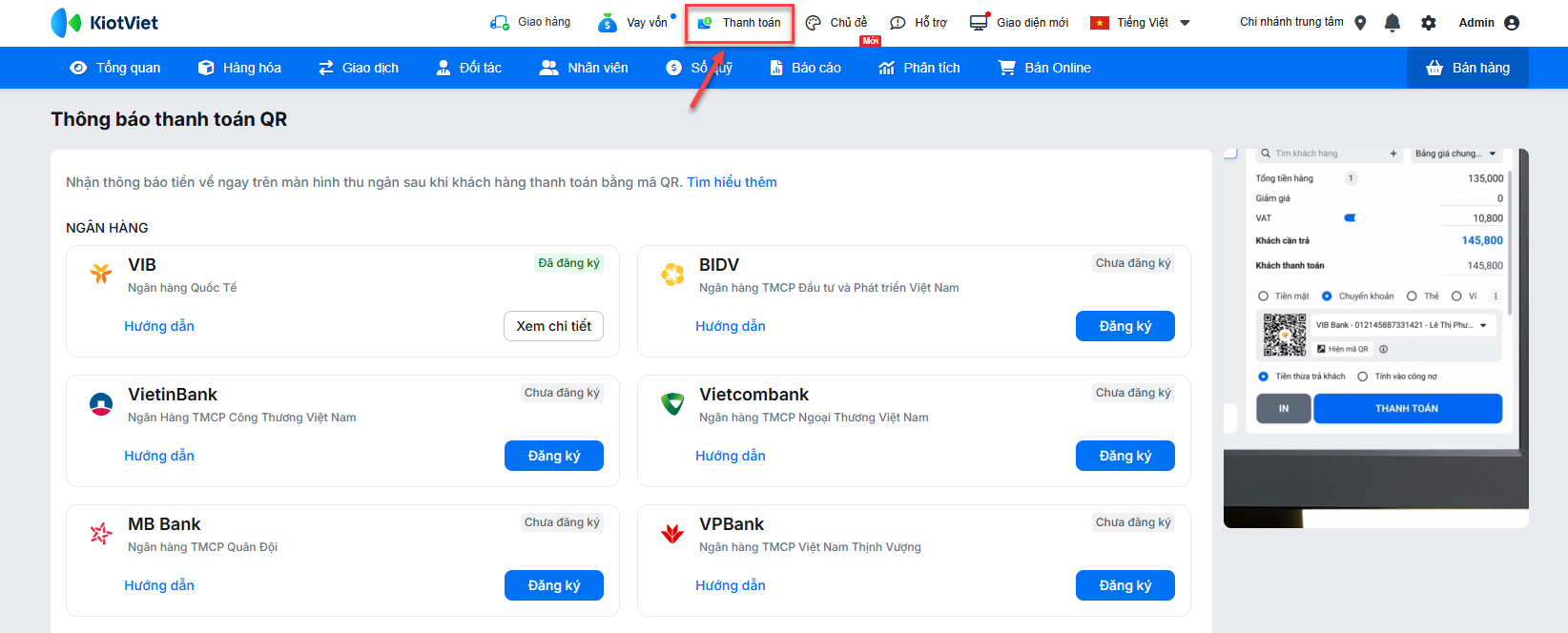Click the Vietcombank logo
Image resolution: width=1568 pixels, height=633 pixels.
pyautogui.click(x=672, y=404)
